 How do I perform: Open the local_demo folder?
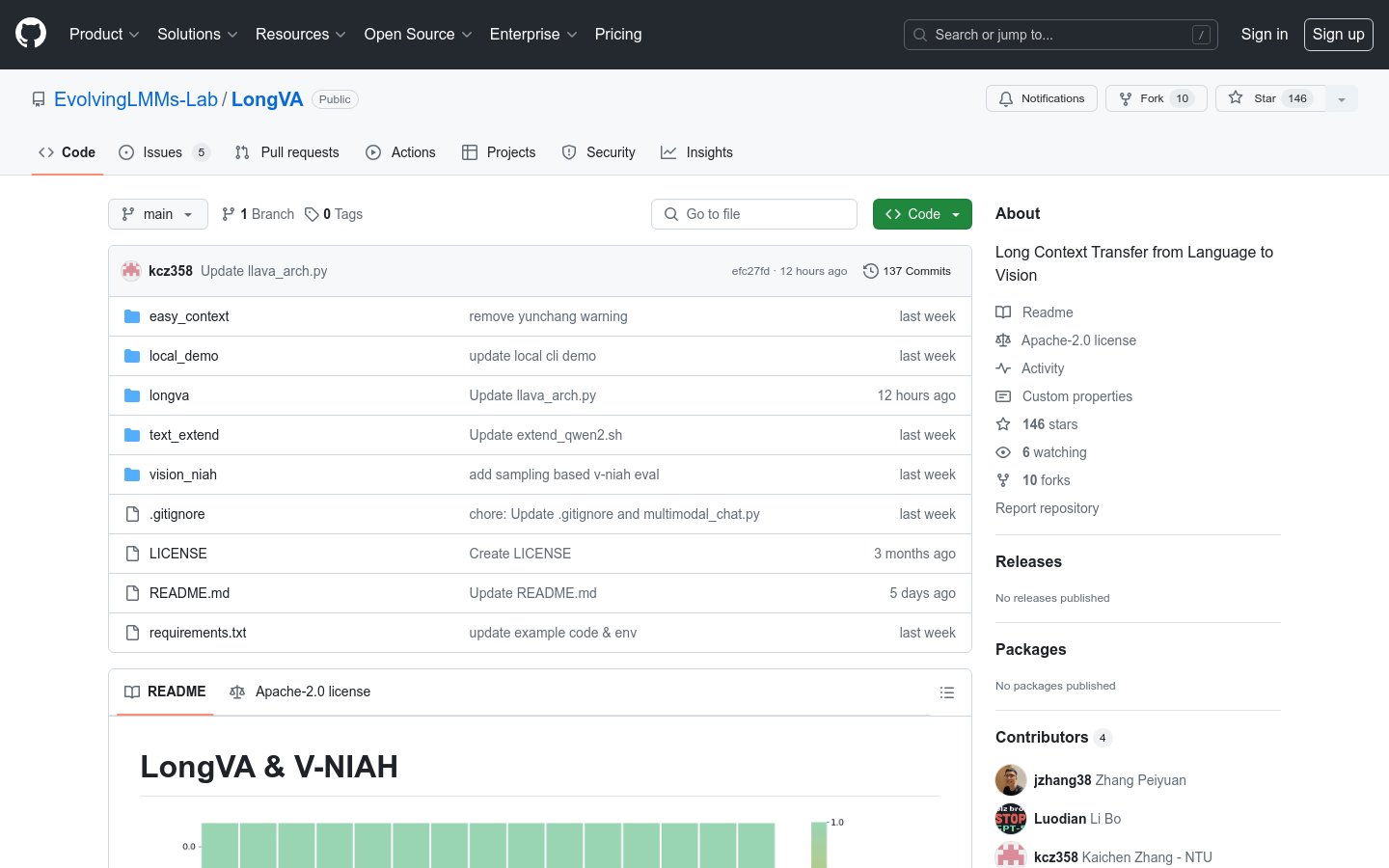coord(184,356)
